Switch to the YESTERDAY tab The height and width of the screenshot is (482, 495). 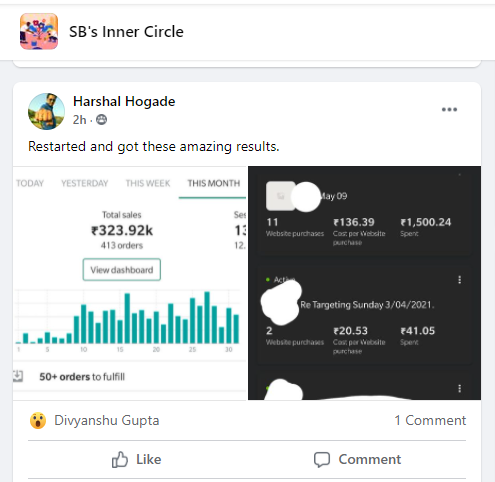point(84,183)
